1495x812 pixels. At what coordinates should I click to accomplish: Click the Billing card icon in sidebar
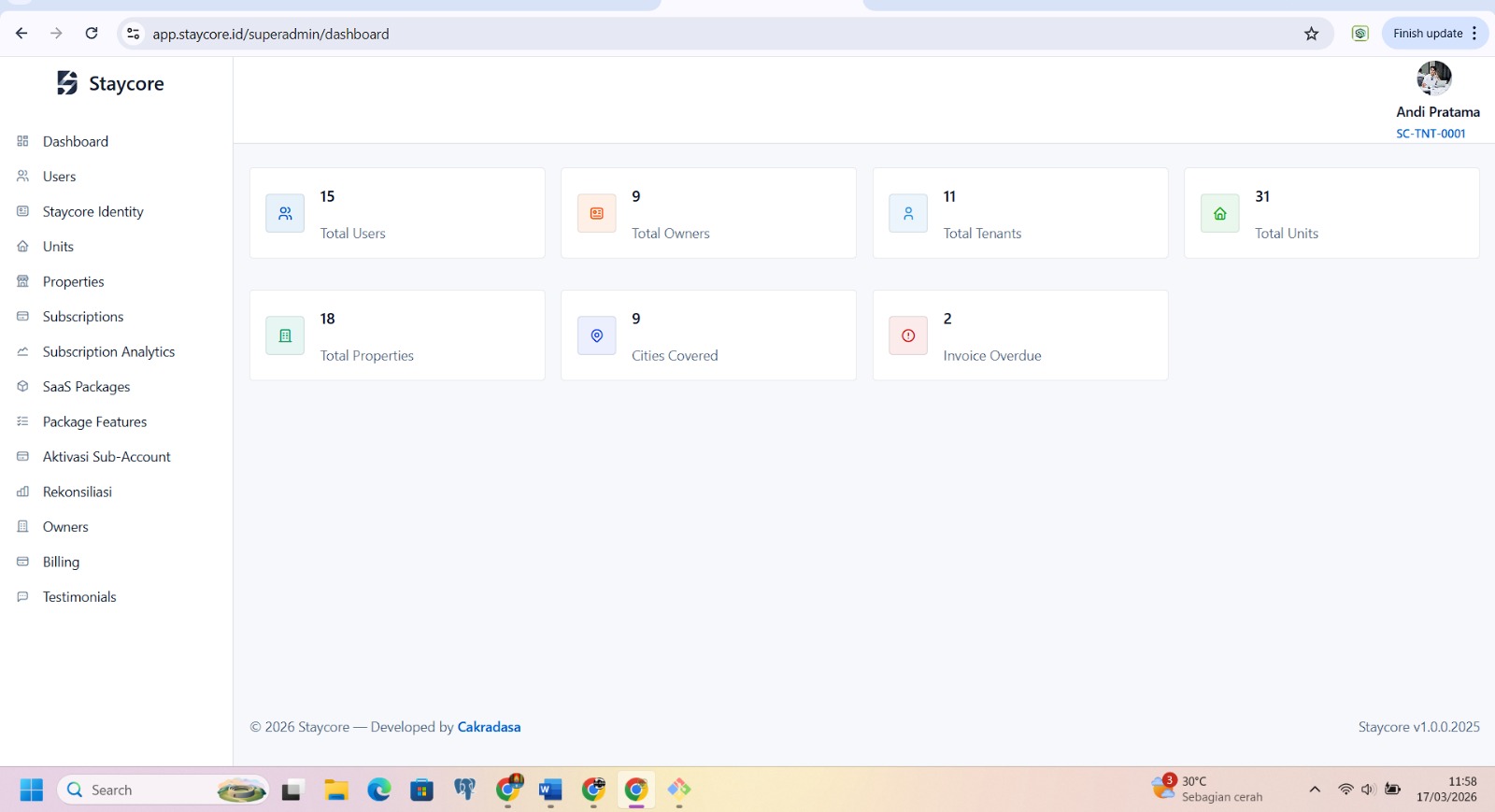coord(23,562)
